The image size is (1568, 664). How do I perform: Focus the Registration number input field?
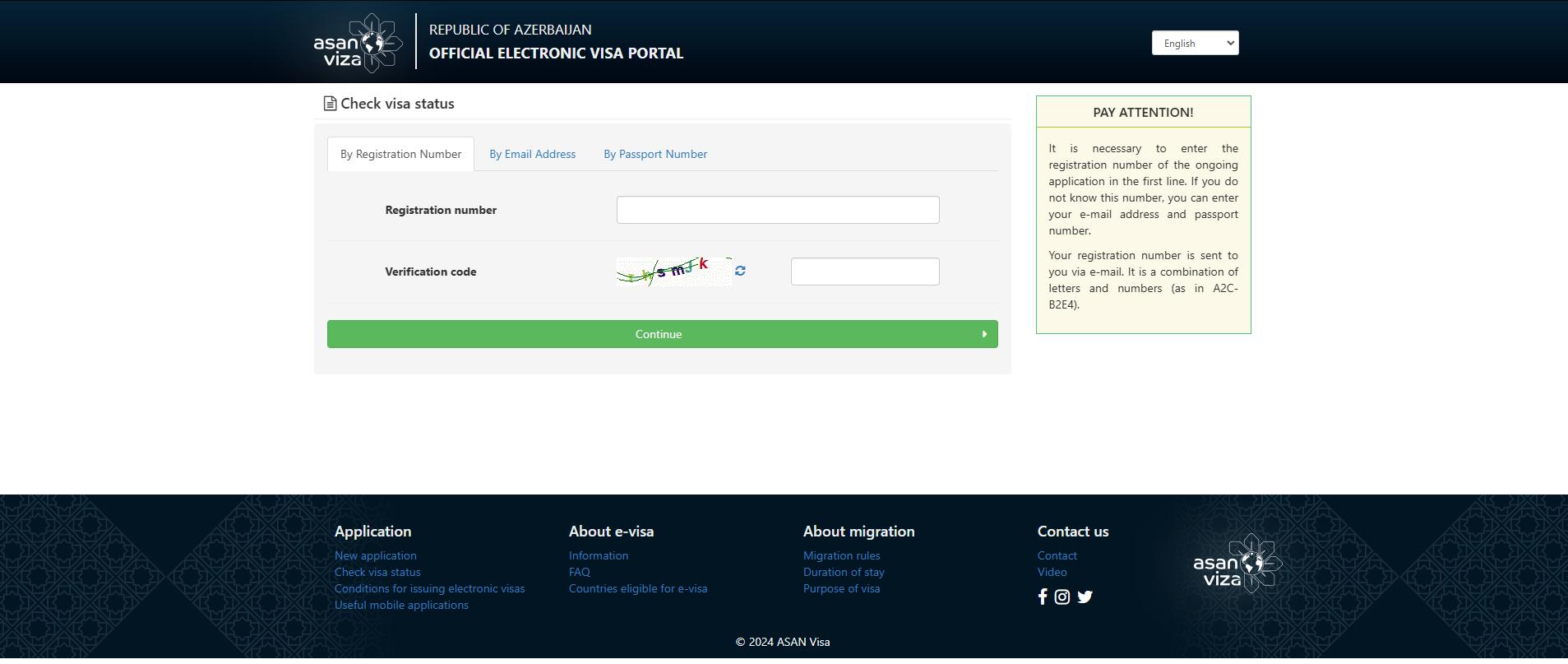tap(778, 210)
